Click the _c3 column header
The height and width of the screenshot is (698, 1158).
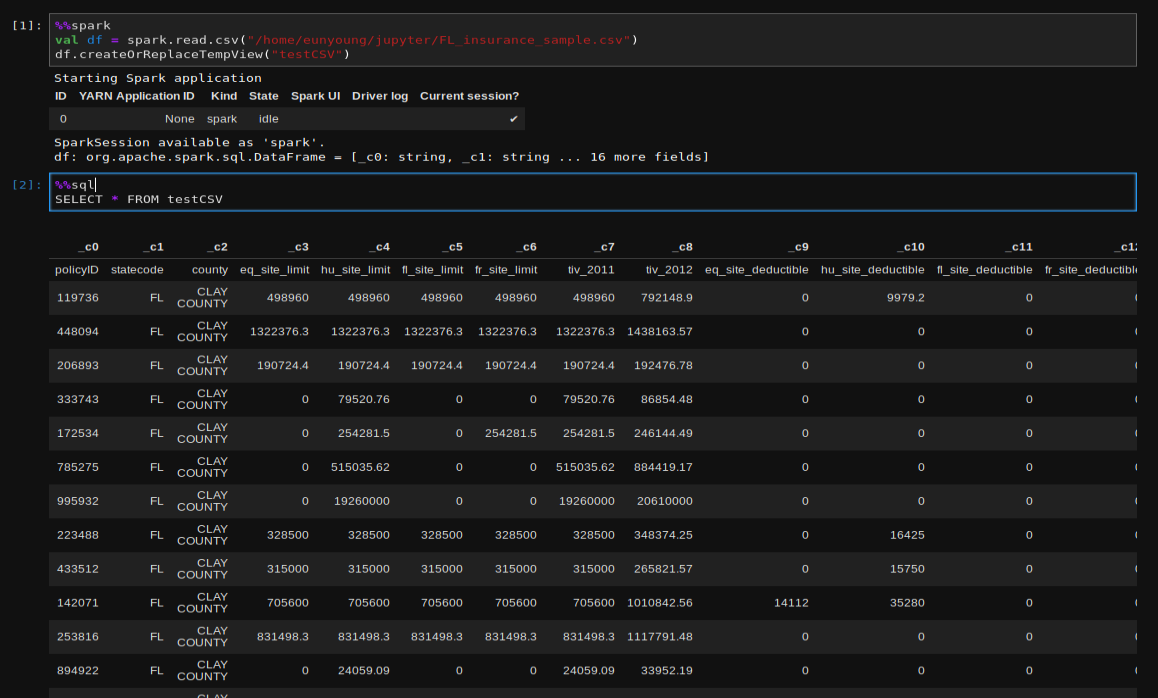[x=298, y=247]
